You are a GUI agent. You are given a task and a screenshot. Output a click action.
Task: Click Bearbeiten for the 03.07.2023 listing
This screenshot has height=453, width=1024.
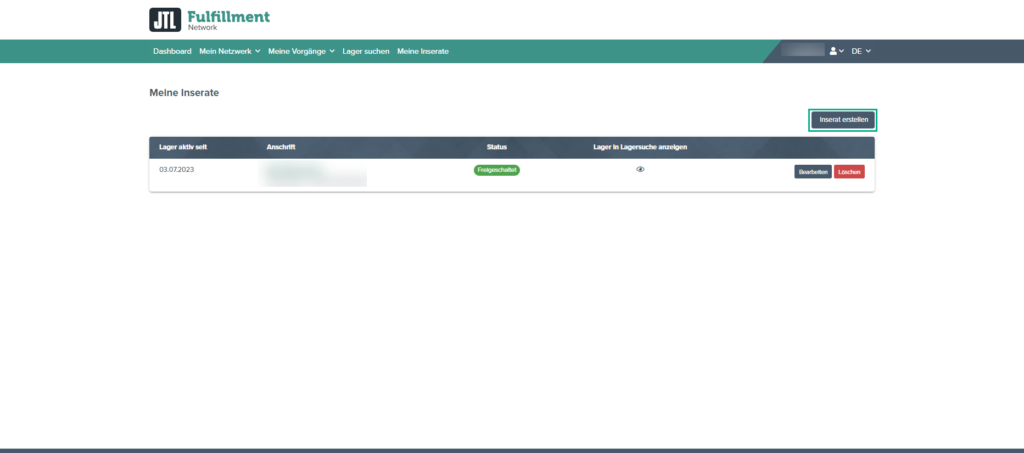point(813,172)
